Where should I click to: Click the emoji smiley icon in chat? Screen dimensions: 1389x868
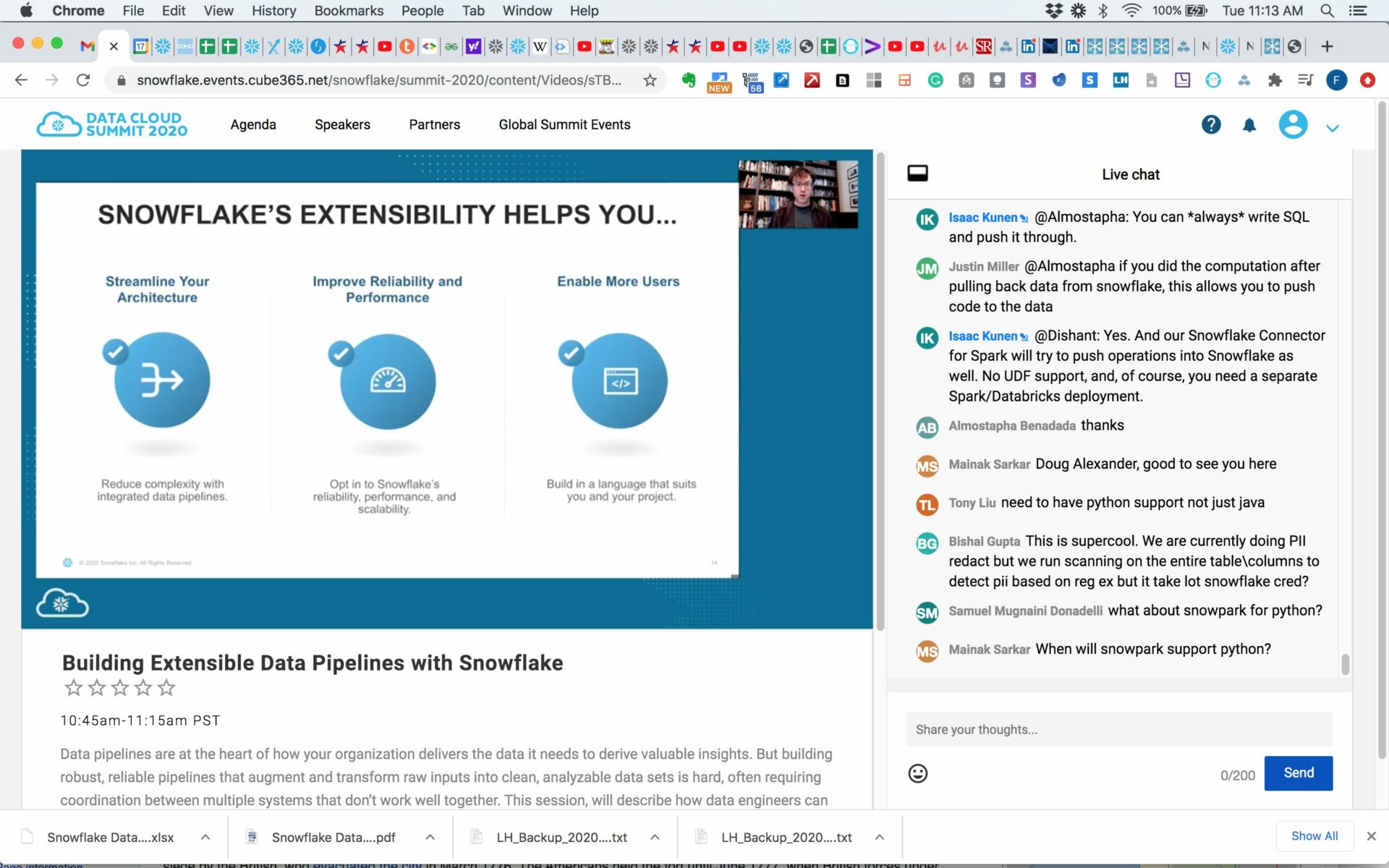pyautogui.click(x=917, y=772)
